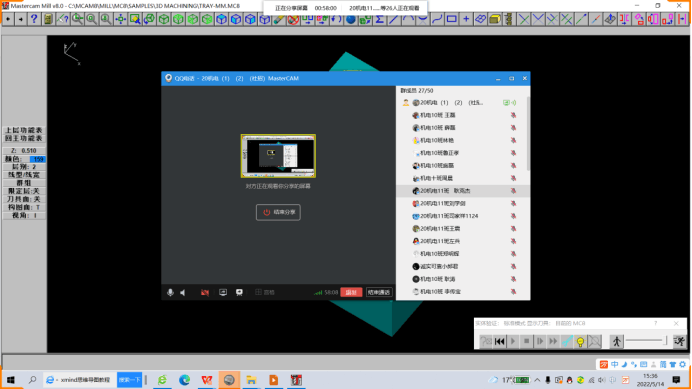Click the blue question mark help icon

[x=34, y=19]
